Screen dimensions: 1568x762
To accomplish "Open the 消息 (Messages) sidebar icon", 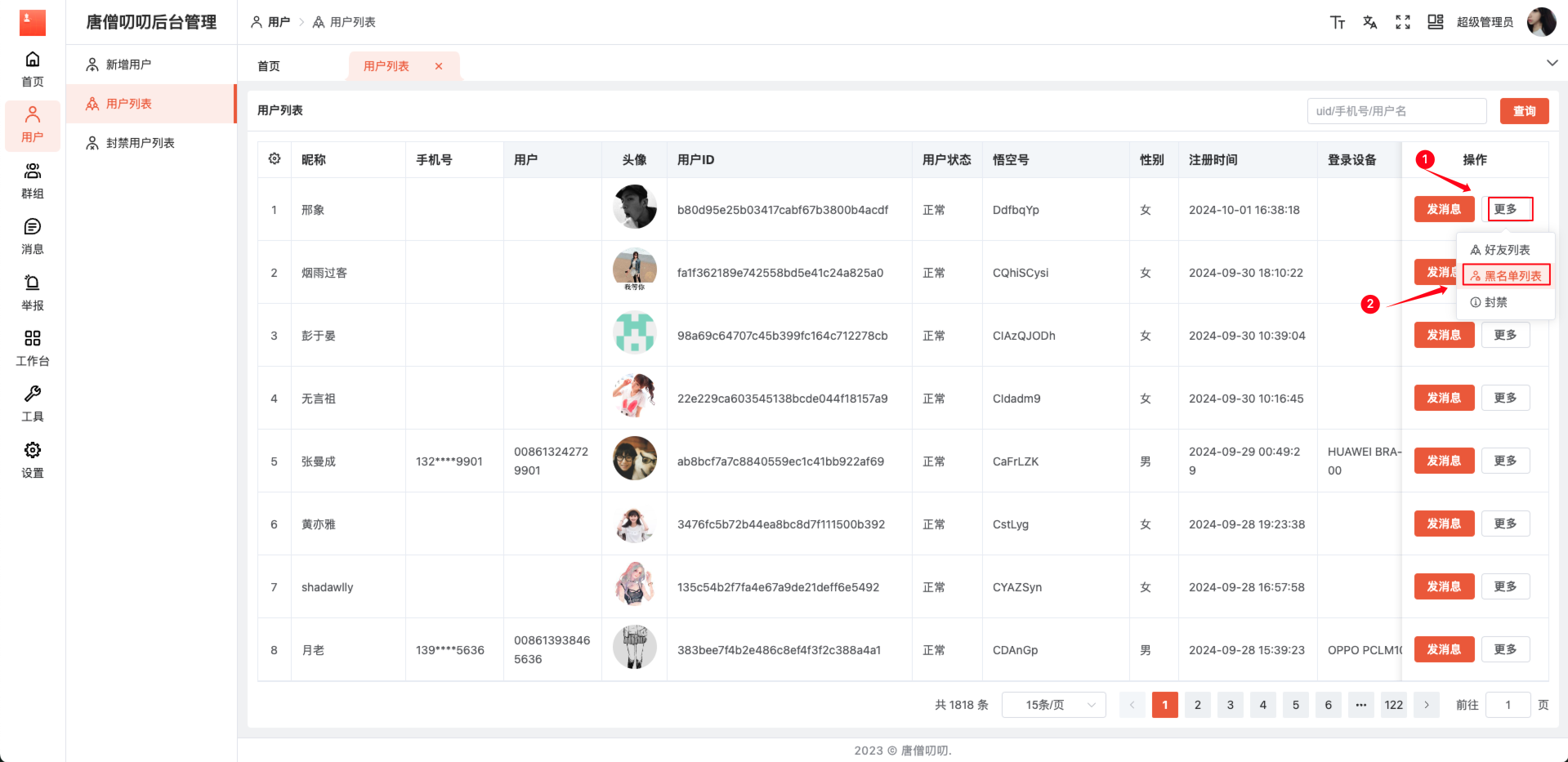I will coord(33,236).
